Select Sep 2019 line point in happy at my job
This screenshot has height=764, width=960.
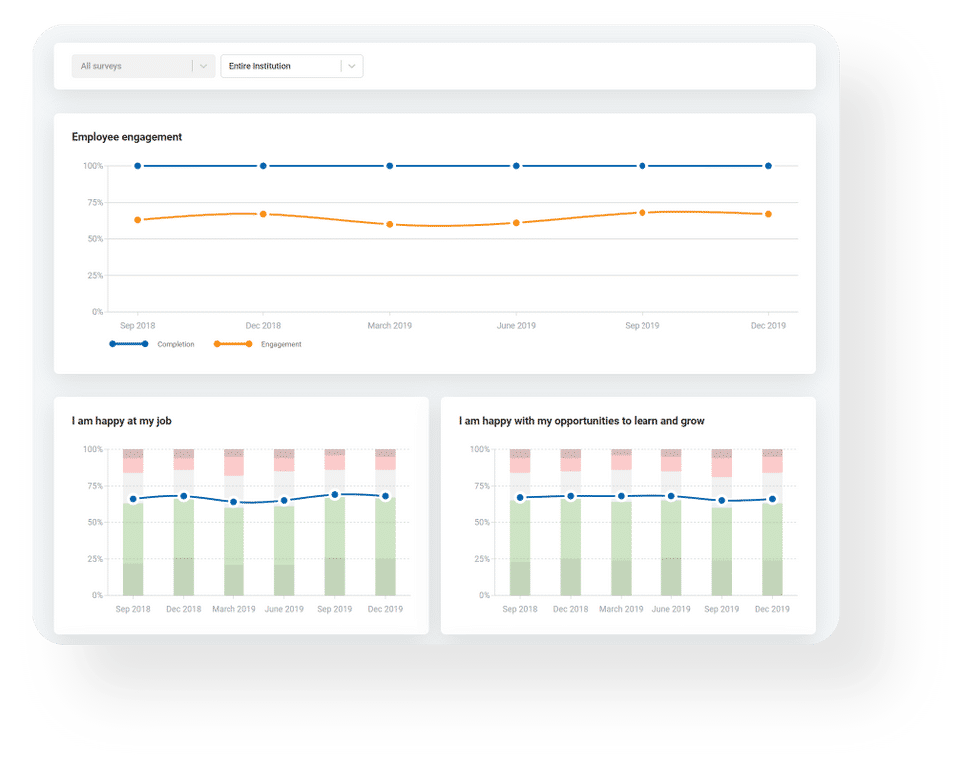[x=335, y=495]
